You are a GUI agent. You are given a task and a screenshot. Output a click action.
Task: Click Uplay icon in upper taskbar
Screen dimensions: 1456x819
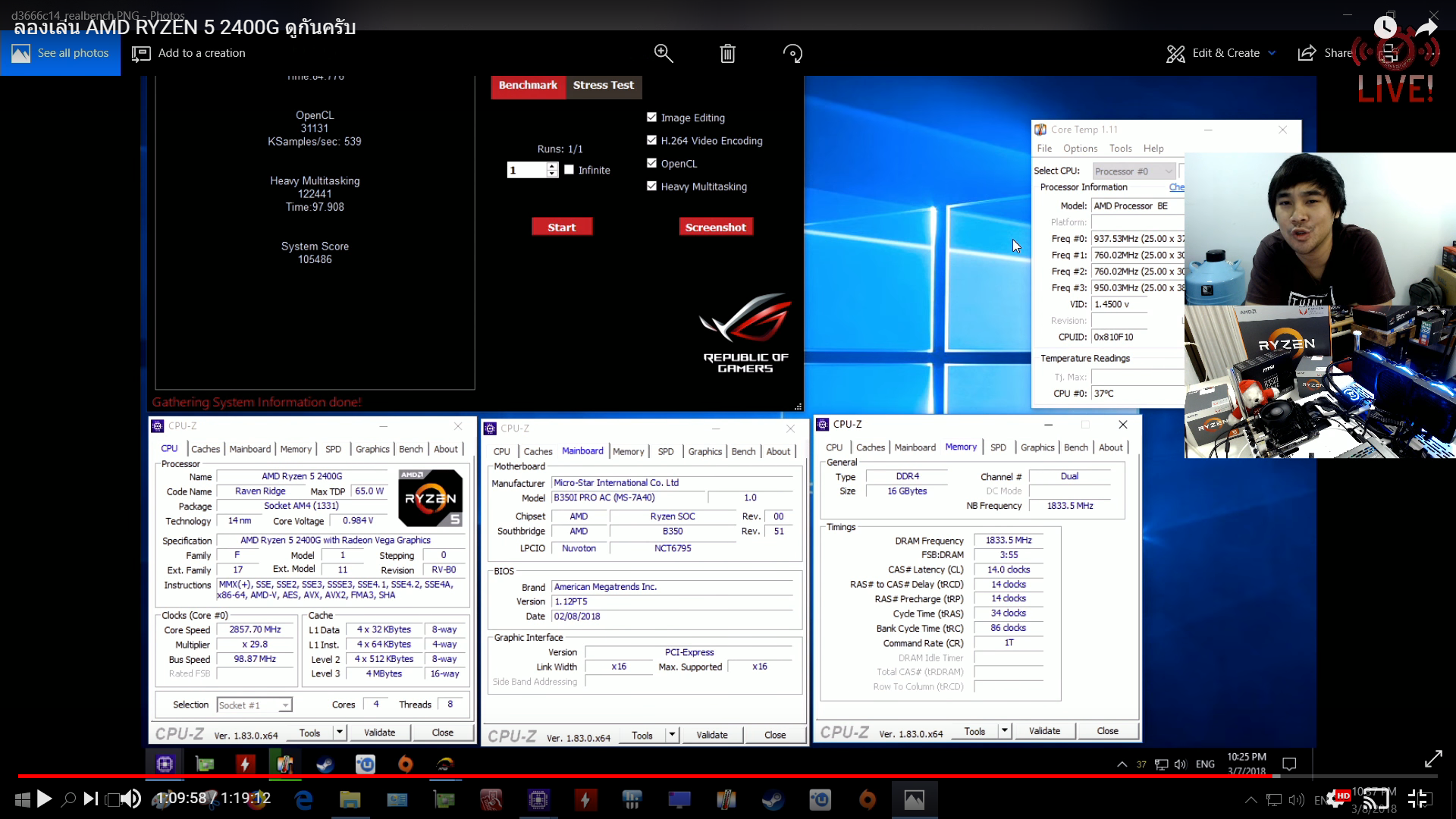point(366,764)
